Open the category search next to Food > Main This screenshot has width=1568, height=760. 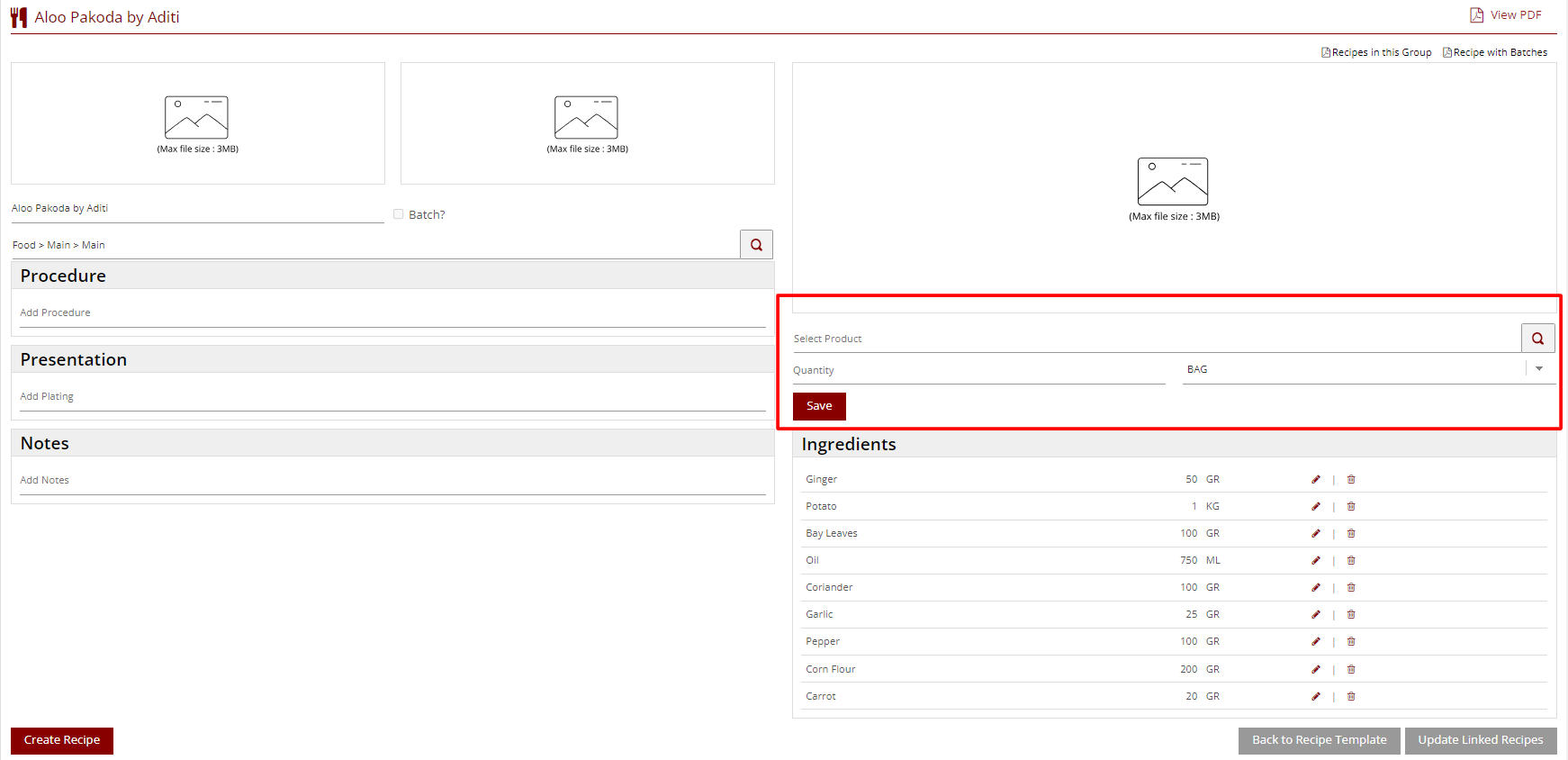(x=756, y=245)
